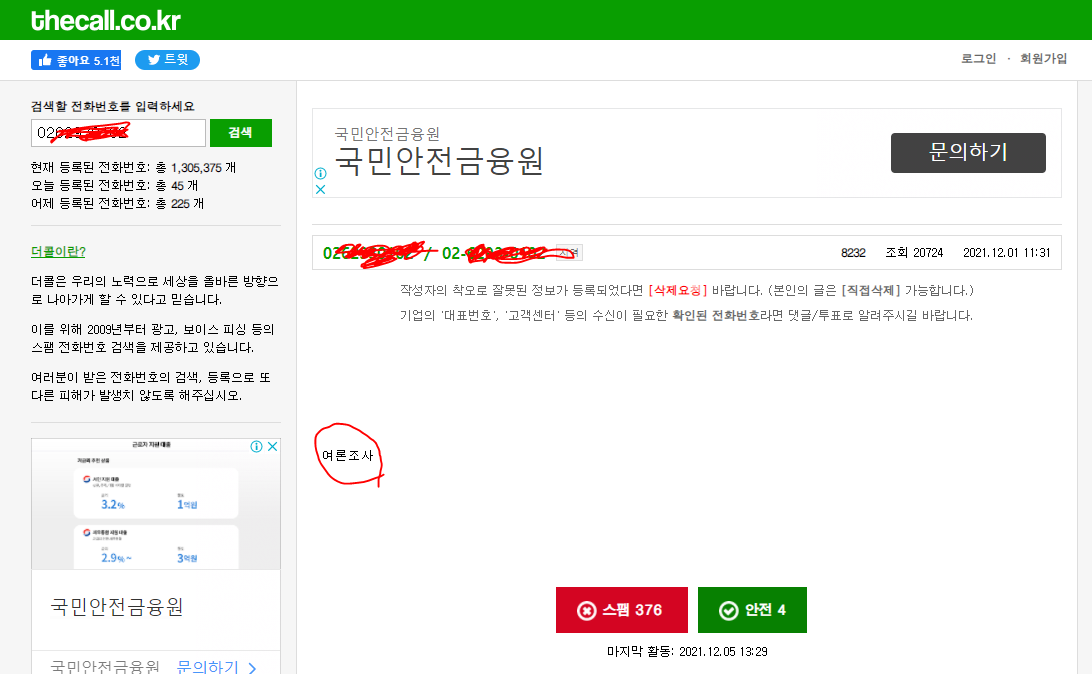Viewport: 1092px width, 674px height.
Task: Vote with the red 스팸 376 button
Action: [622, 610]
